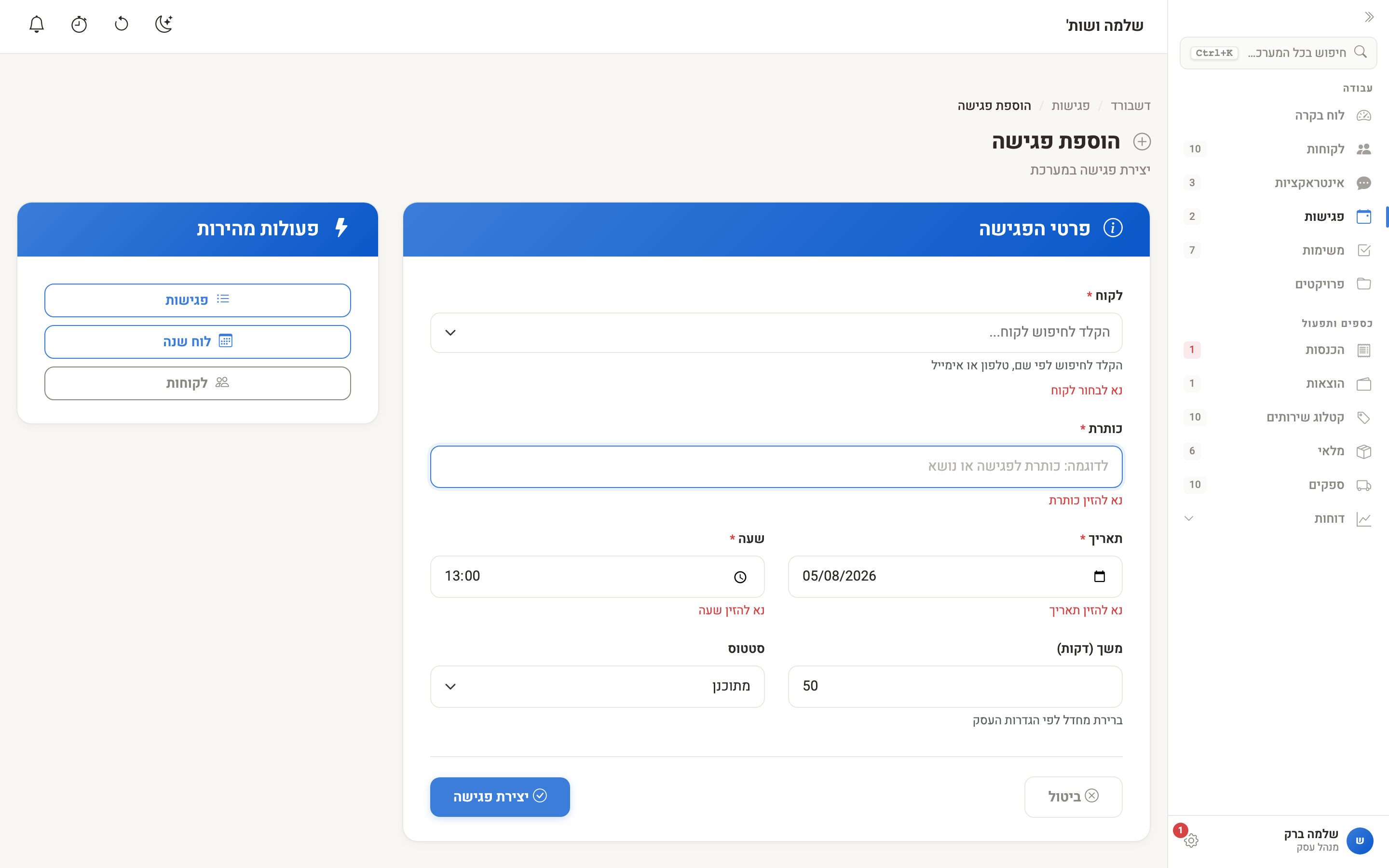Image resolution: width=1389 pixels, height=868 pixels.
Task: Click the משך duration input field
Action: (x=954, y=687)
